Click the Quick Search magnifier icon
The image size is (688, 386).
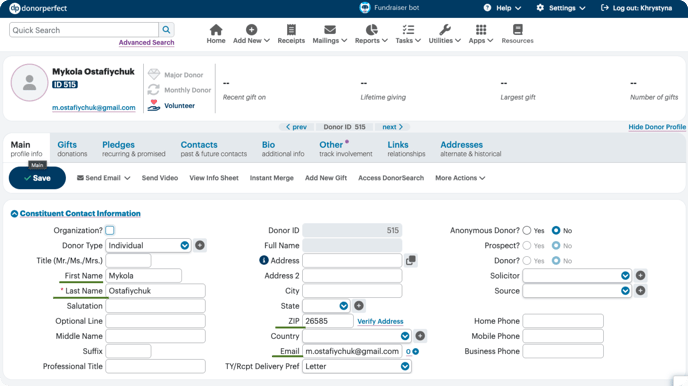tap(166, 30)
